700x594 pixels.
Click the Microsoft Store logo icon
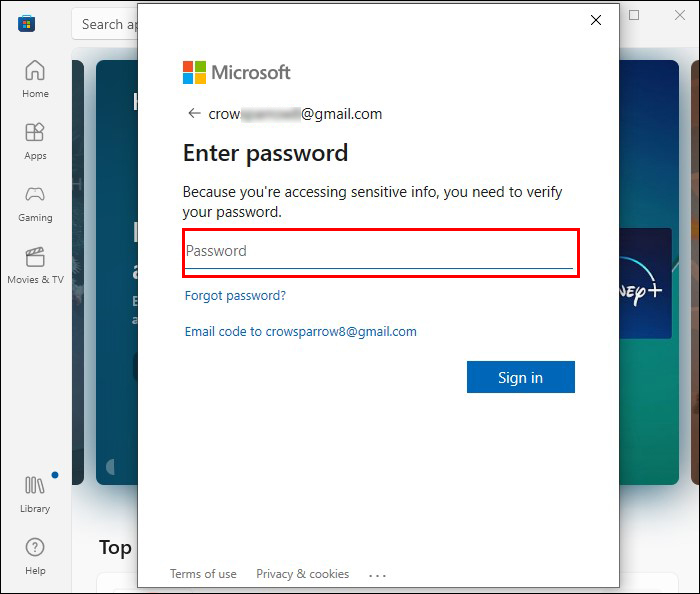point(27,23)
